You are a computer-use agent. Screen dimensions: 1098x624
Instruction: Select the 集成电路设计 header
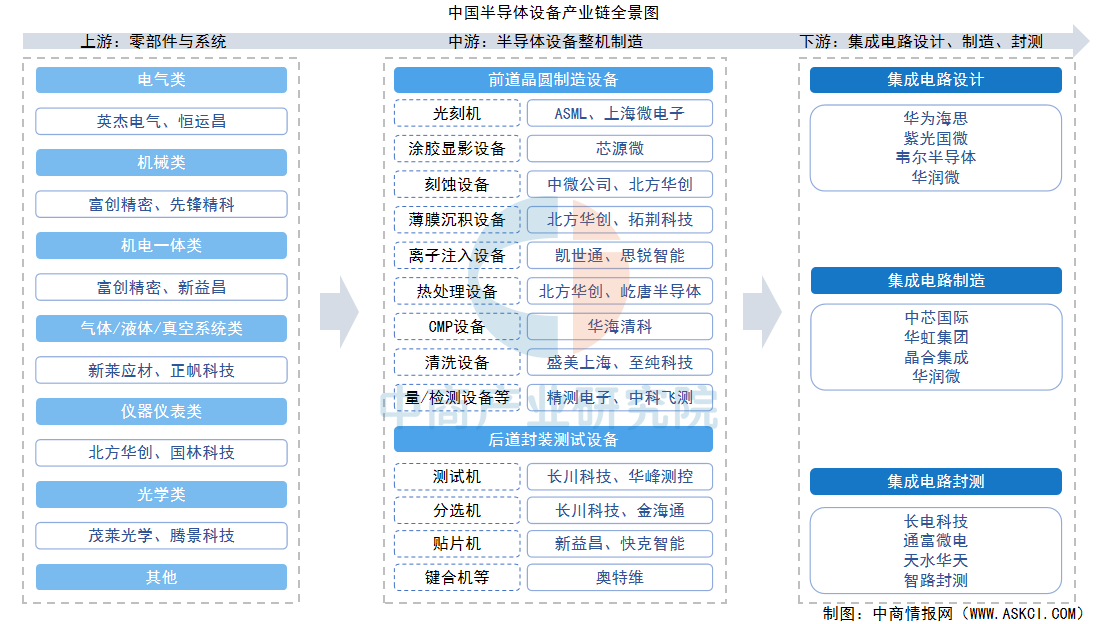pos(935,80)
